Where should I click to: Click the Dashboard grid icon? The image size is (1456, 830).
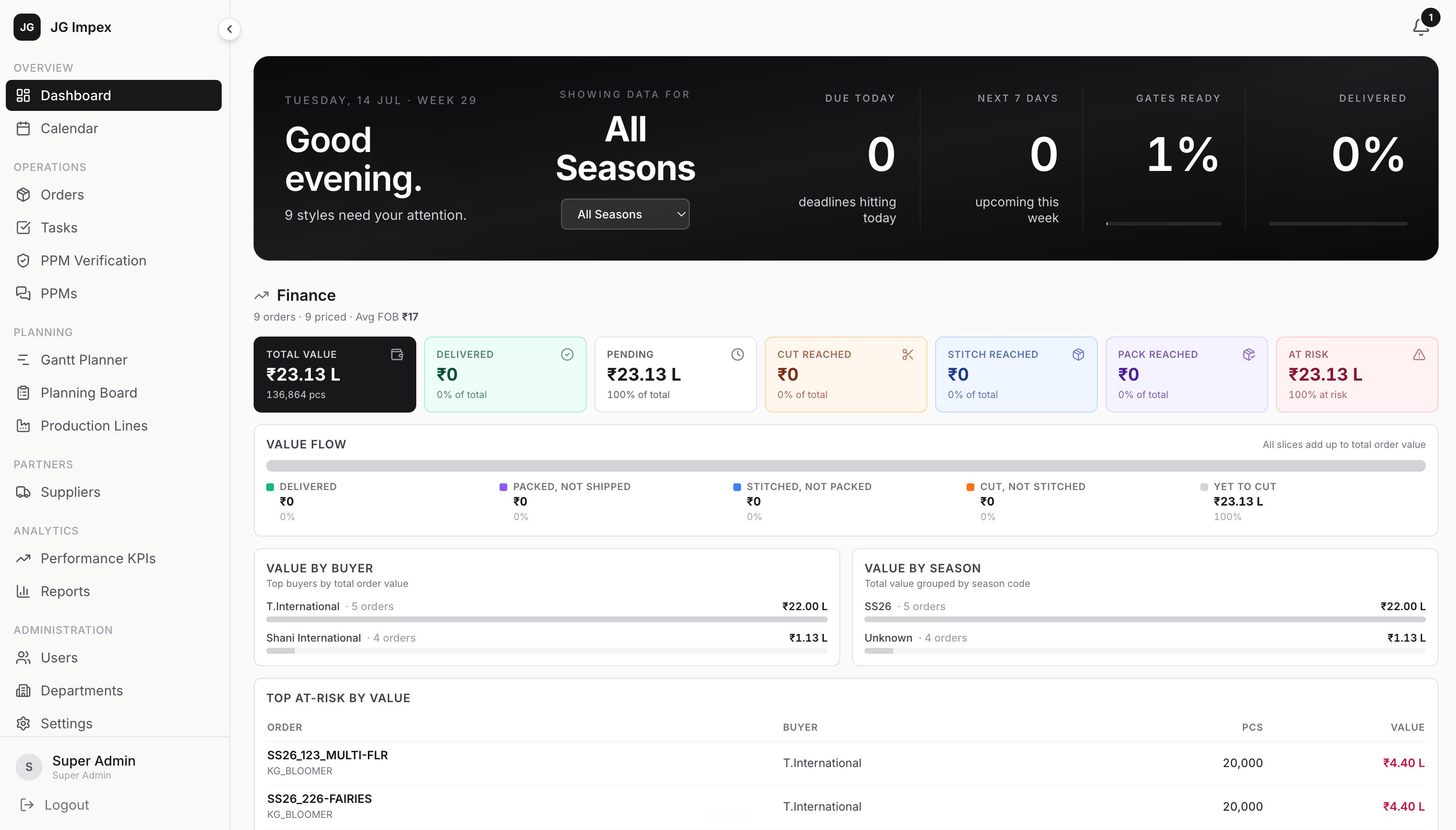pos(23,95)
